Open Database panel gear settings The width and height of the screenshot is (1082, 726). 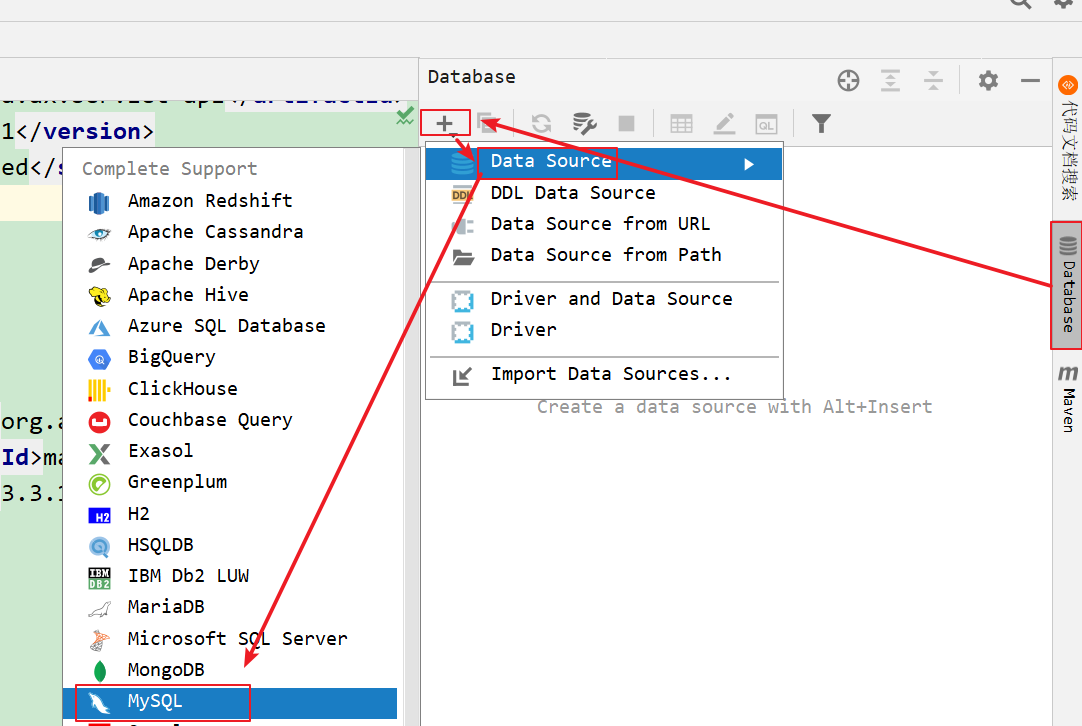(x=988, y=81)
